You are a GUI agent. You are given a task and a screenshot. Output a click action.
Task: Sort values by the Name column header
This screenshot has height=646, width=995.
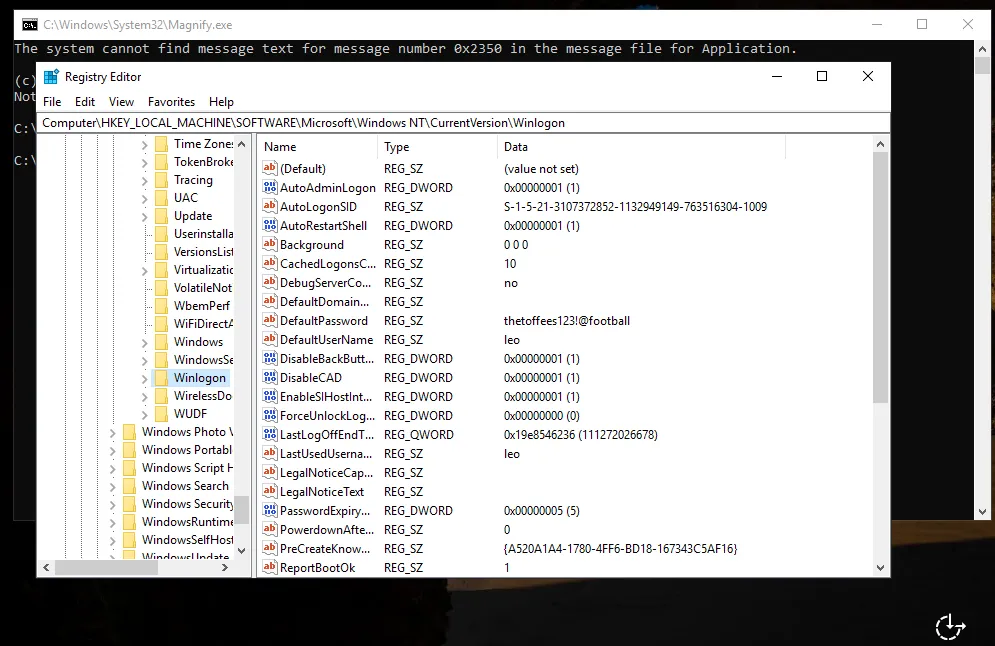[317, 147]
